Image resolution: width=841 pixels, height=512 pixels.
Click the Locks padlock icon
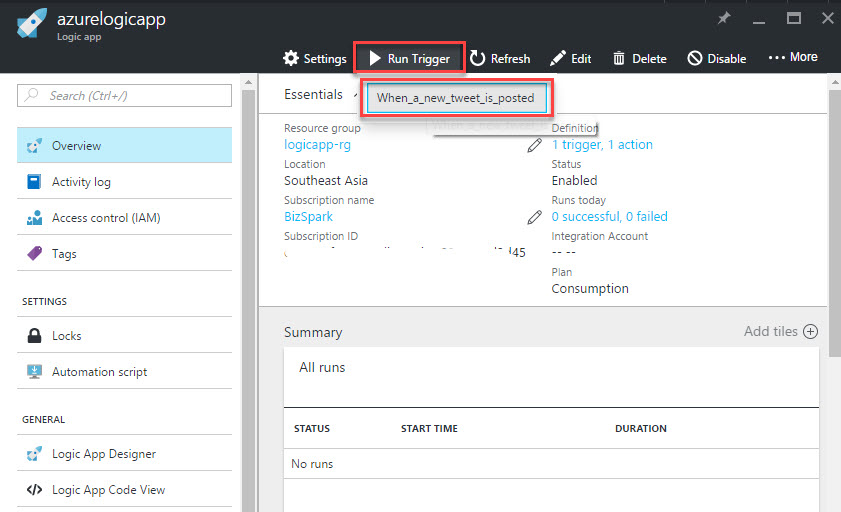[x=34, y=336]
